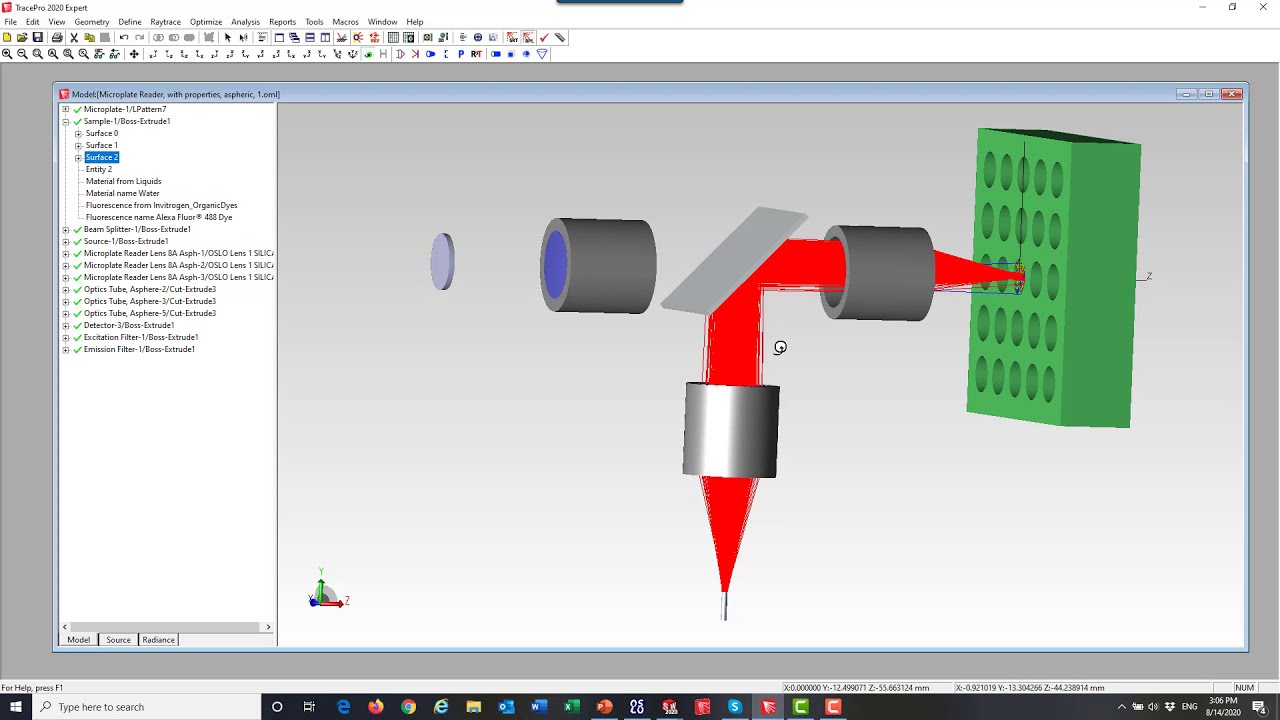Toggle the green check on Emission Filter-1
This screenshot has height=720, width=1280.
(77, 349)
